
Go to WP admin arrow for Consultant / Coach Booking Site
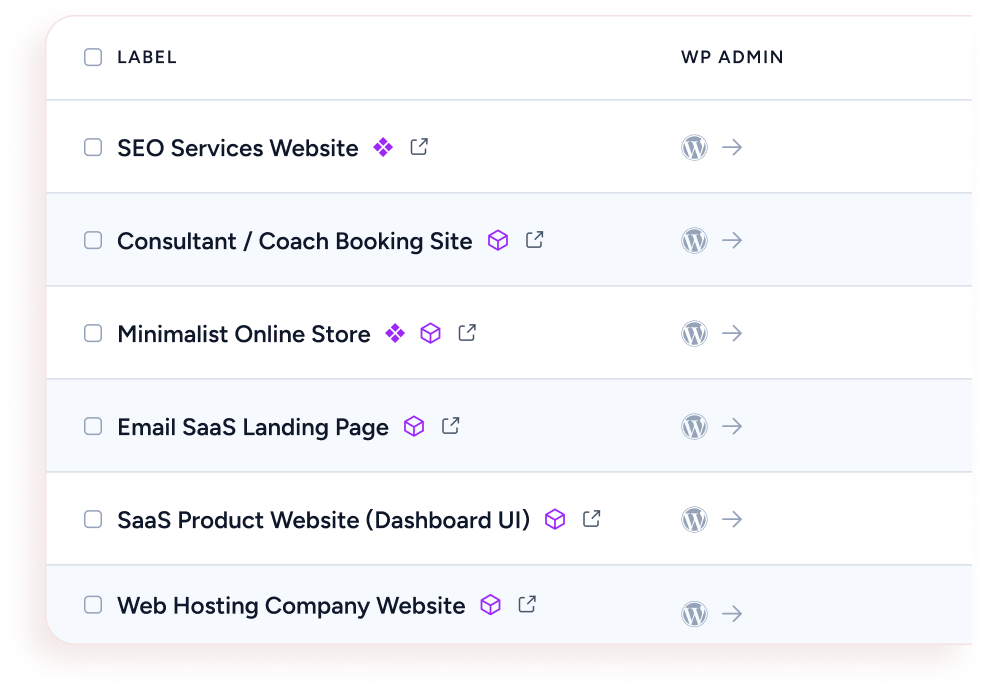click(732, 241)
